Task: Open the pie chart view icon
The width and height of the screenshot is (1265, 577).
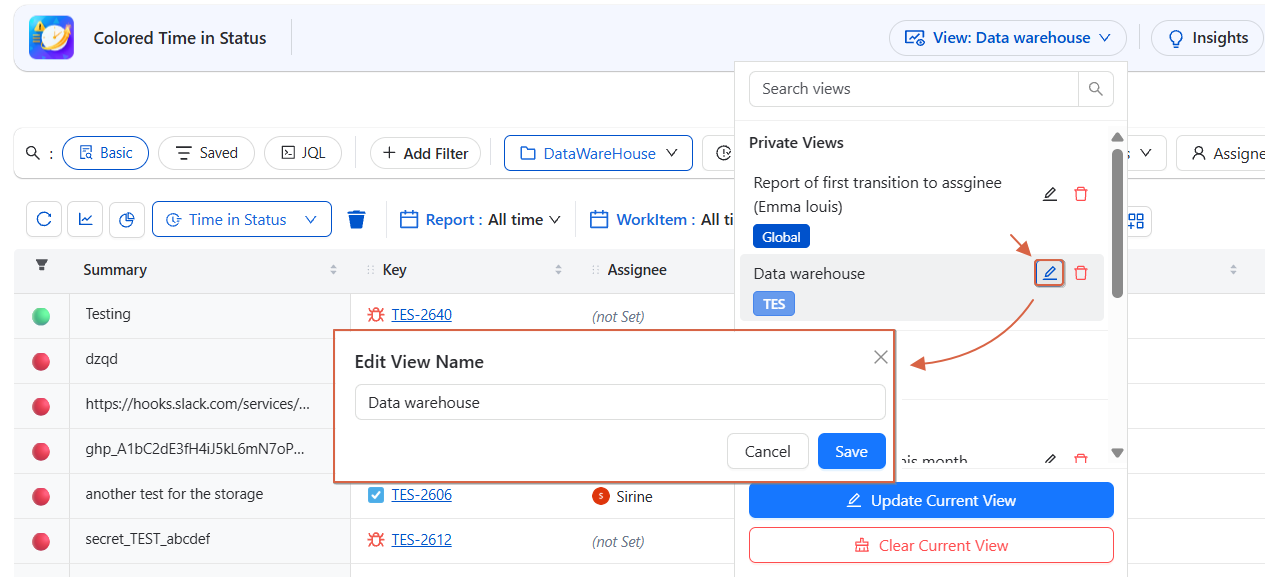Action: [126, 219]
